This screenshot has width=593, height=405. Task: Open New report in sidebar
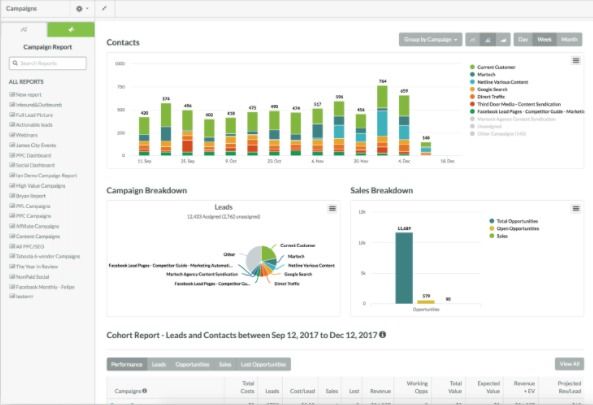point(25,95)
